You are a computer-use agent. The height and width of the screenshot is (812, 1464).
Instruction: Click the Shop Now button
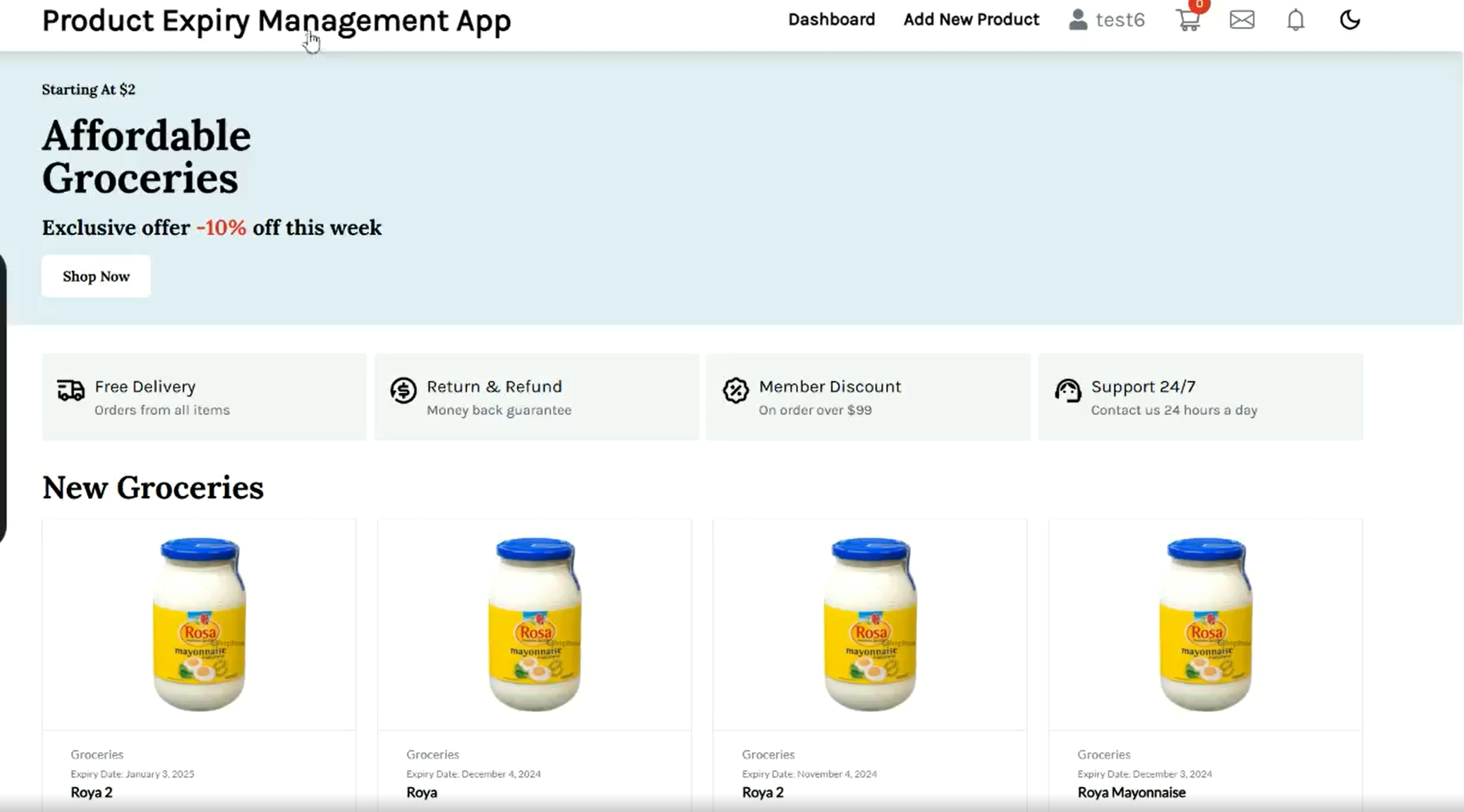click(96, 276)
